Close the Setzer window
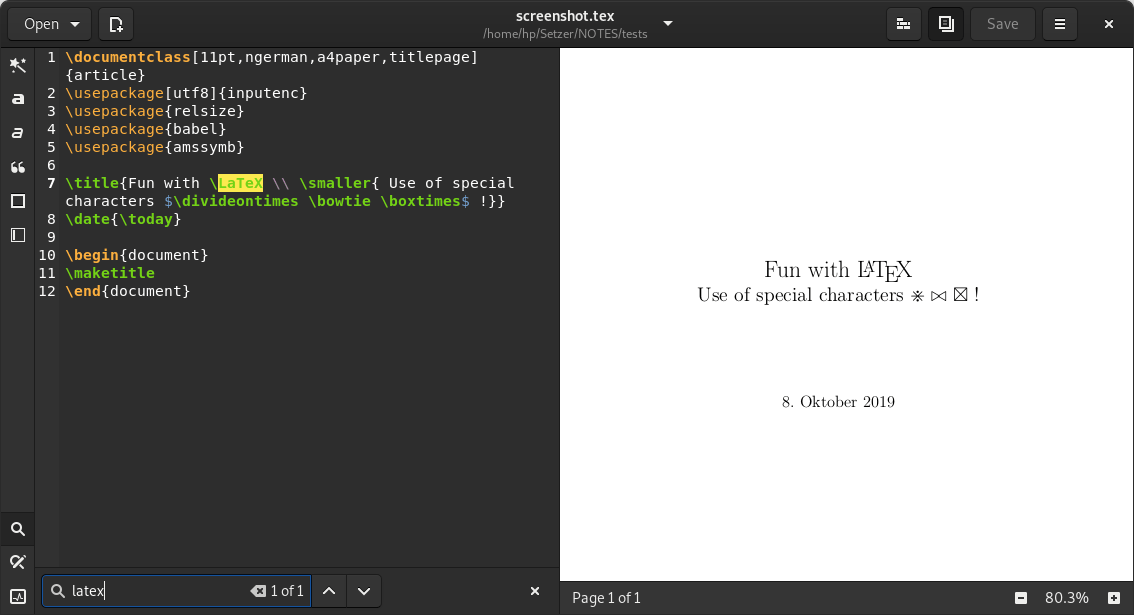 point(1109,24)
